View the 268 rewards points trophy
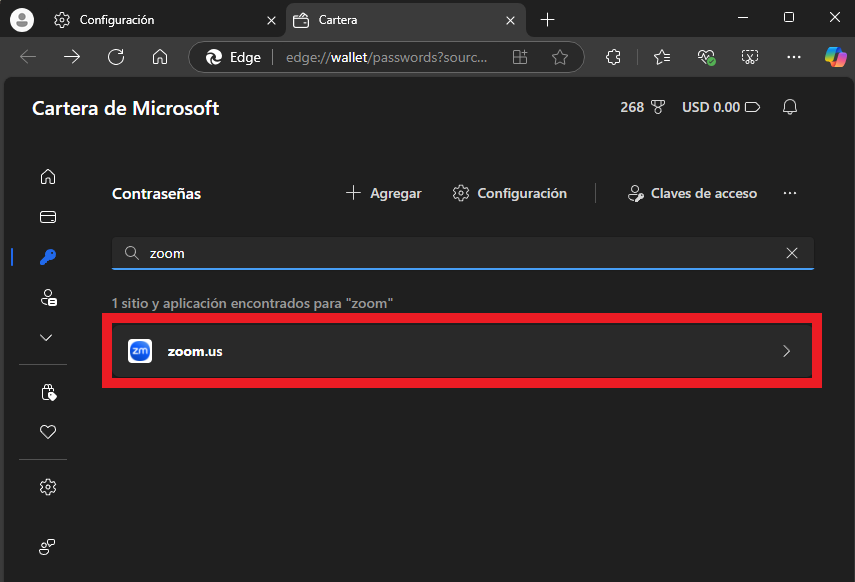The width and height of the screenshot is (855, 582). click(x=642, y=107)
